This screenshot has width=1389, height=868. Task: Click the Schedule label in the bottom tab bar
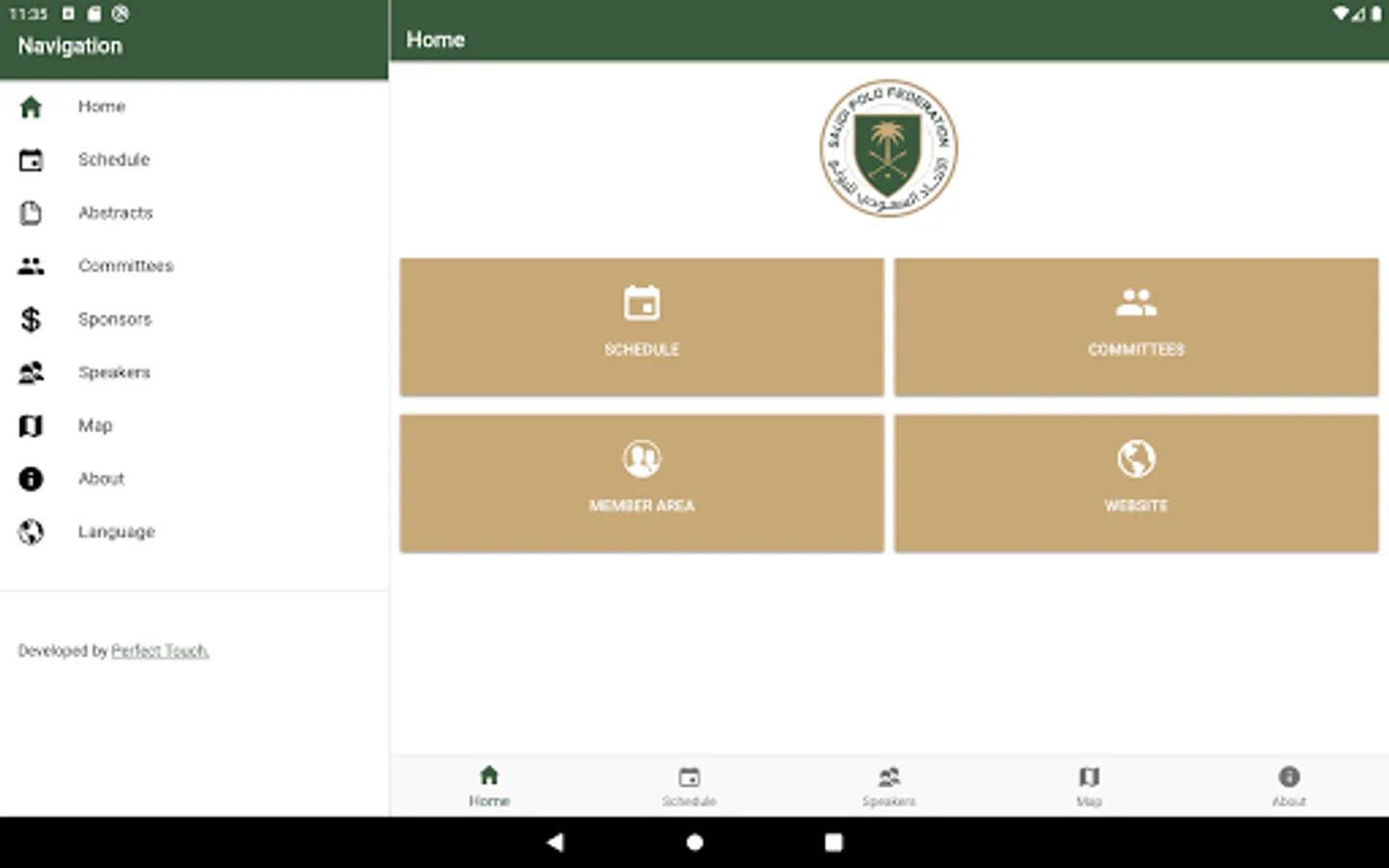689,801
